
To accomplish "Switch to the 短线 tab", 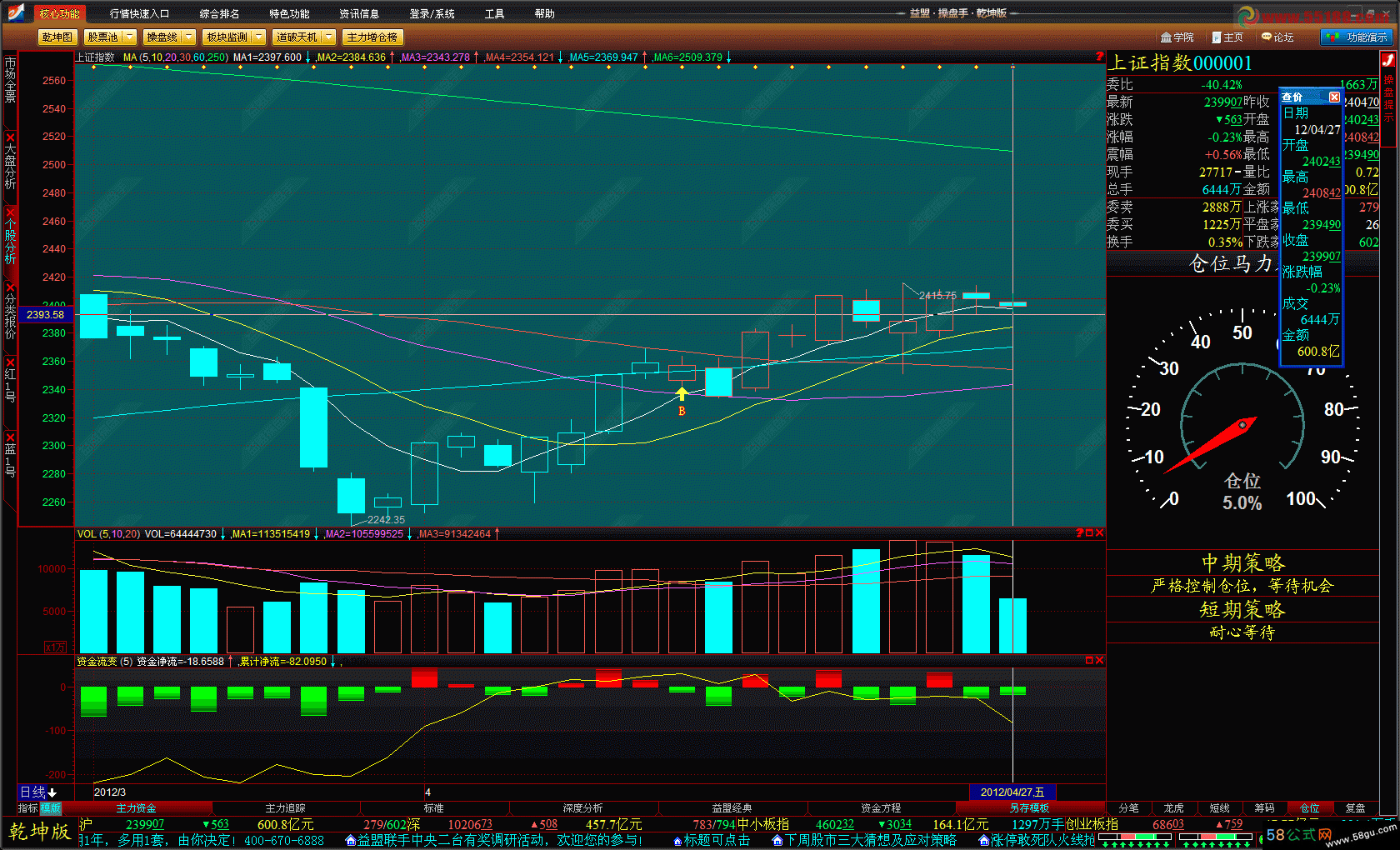I will (1219, 807).
